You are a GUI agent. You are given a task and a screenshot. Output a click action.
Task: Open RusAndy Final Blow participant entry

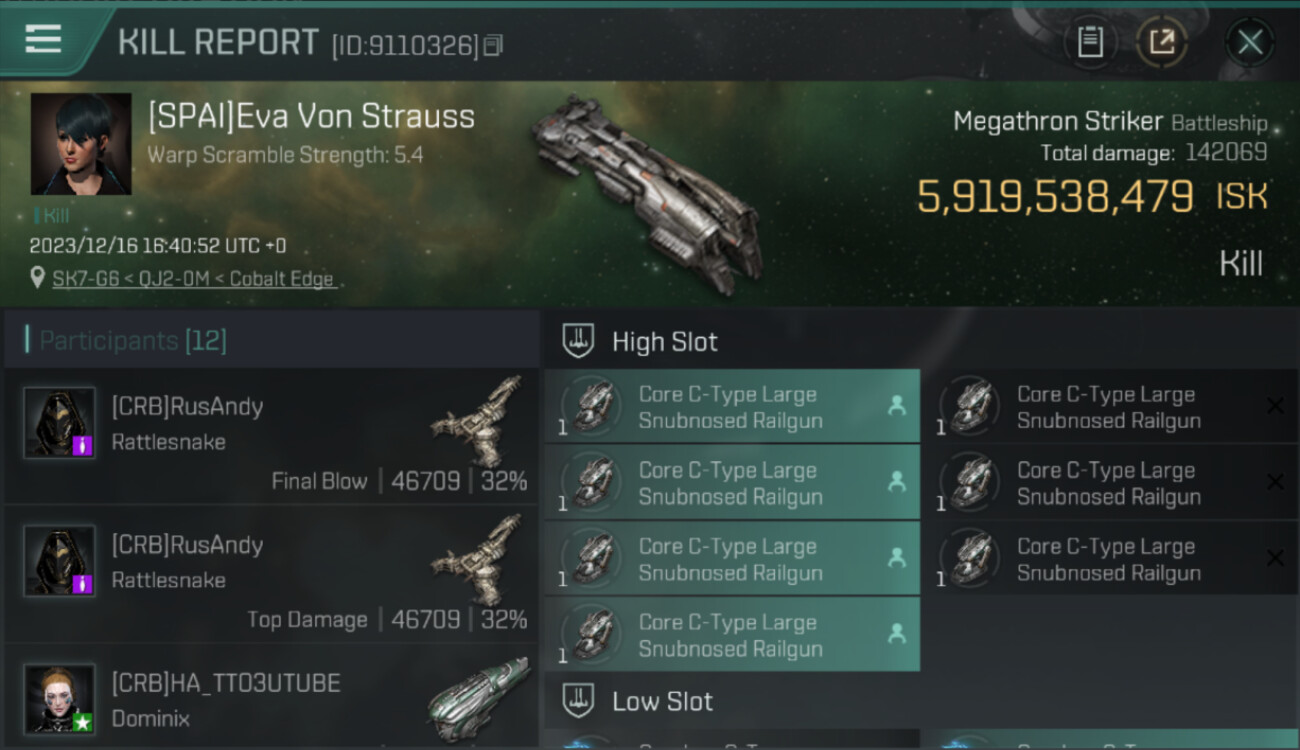click(270, 437)
